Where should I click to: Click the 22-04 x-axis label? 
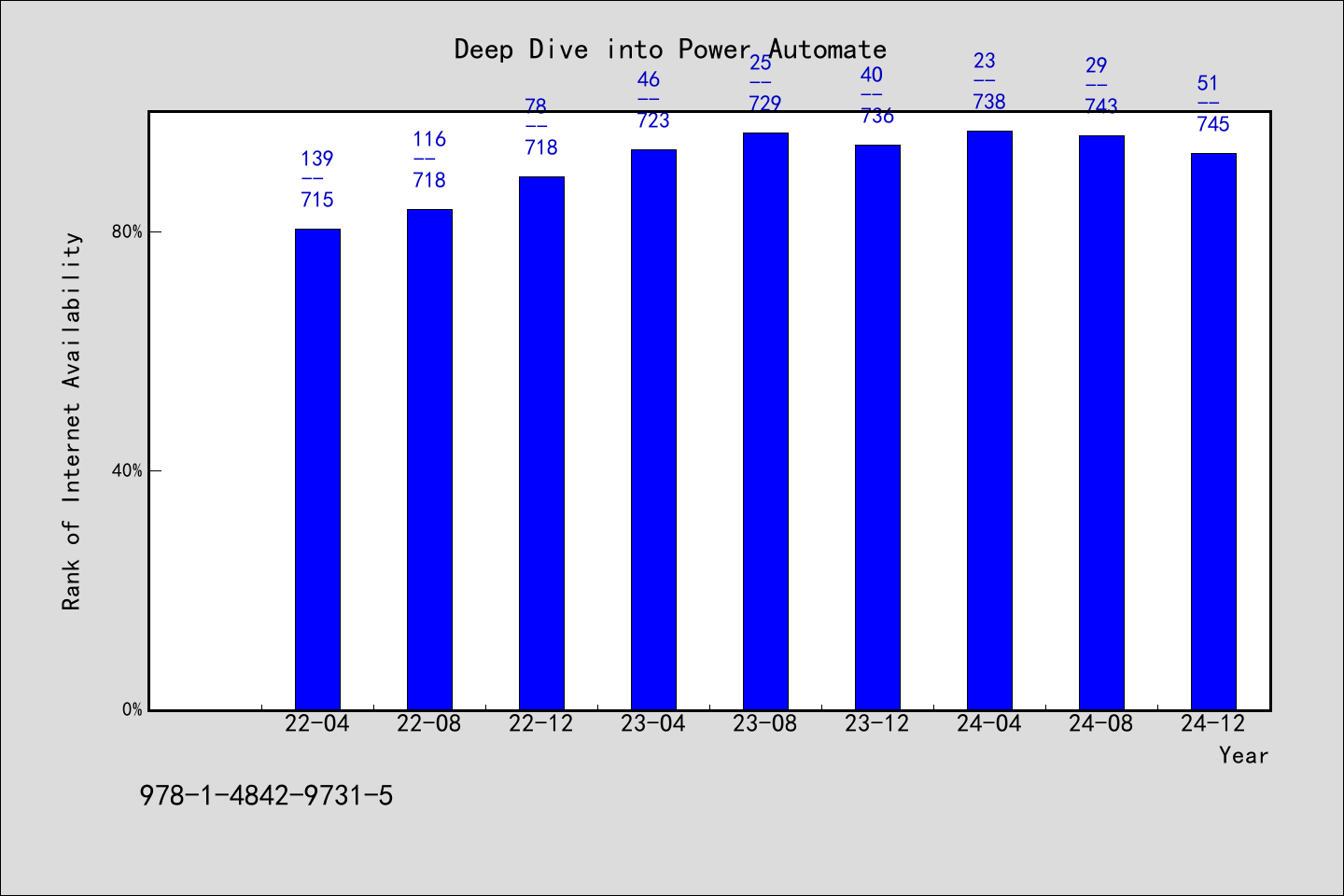point(317,723)
